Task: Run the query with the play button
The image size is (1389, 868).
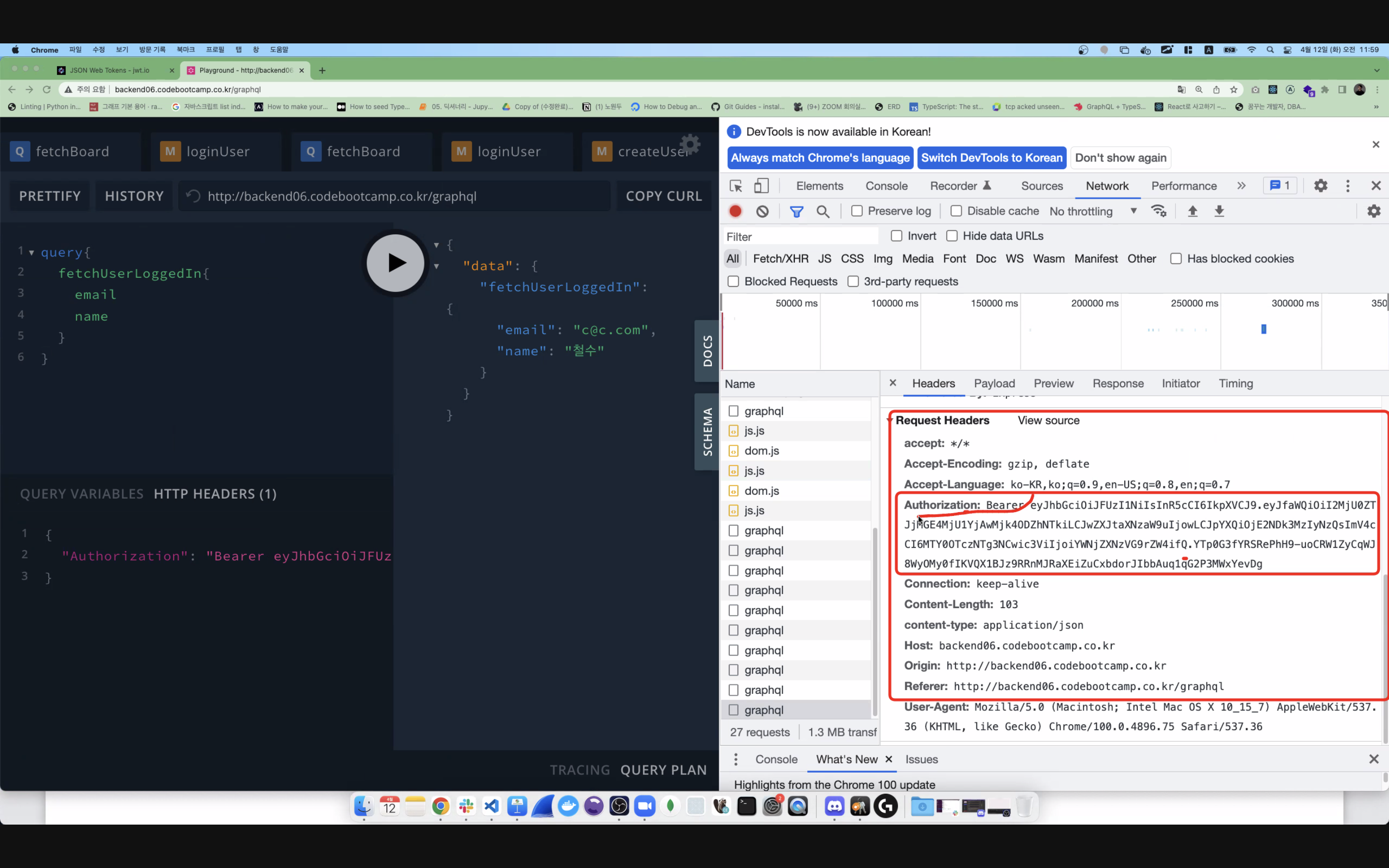Action: click(395, 263)
